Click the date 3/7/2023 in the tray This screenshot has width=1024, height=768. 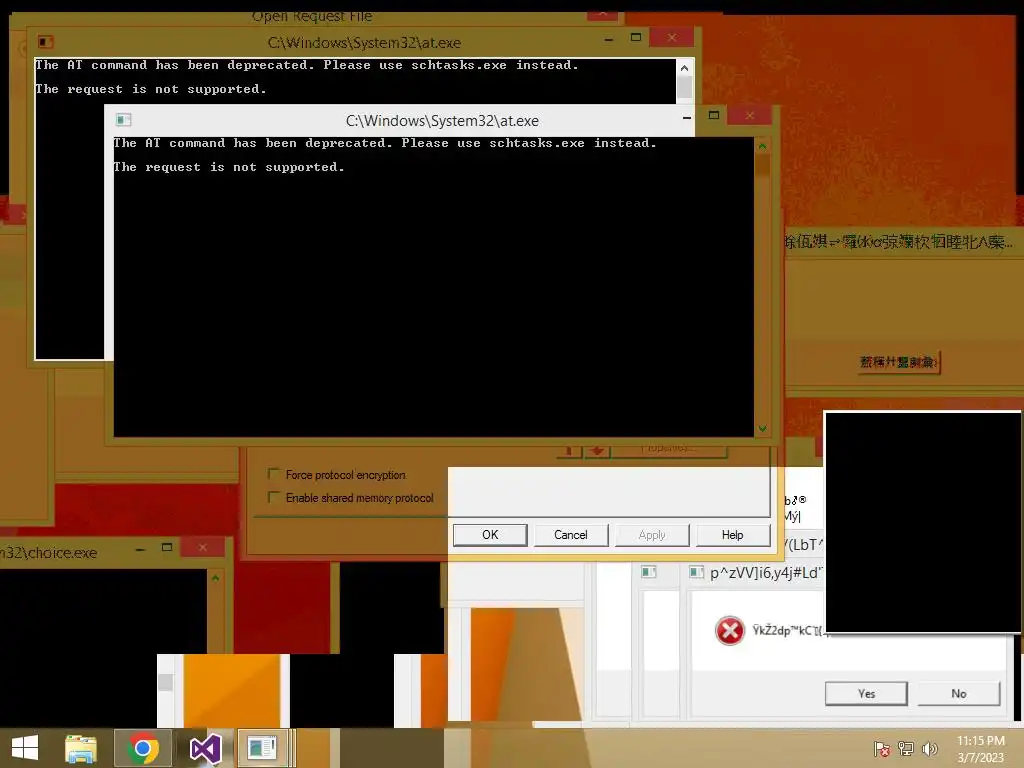point(980,758)
